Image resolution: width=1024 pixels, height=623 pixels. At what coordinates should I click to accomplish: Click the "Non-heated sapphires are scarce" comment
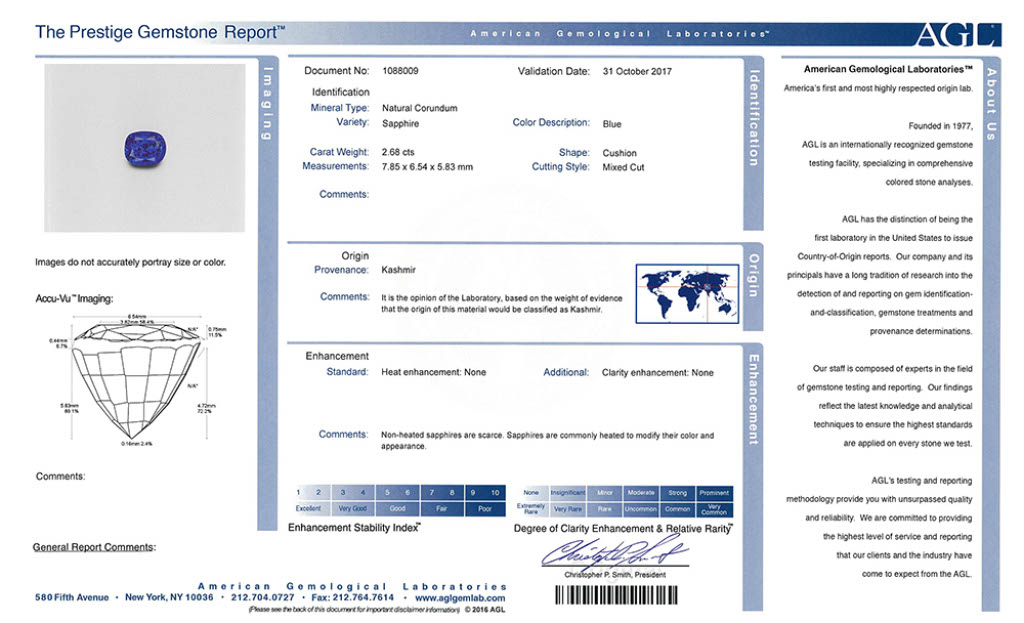547,441
